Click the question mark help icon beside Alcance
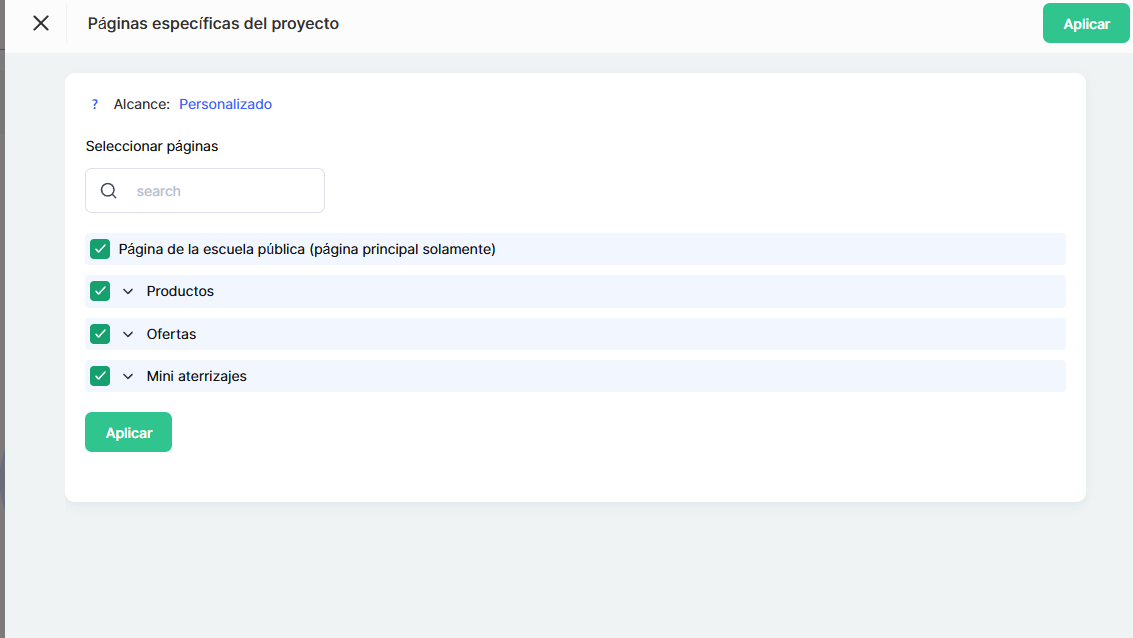This screenshot has width=1133, height=638. 95,104
